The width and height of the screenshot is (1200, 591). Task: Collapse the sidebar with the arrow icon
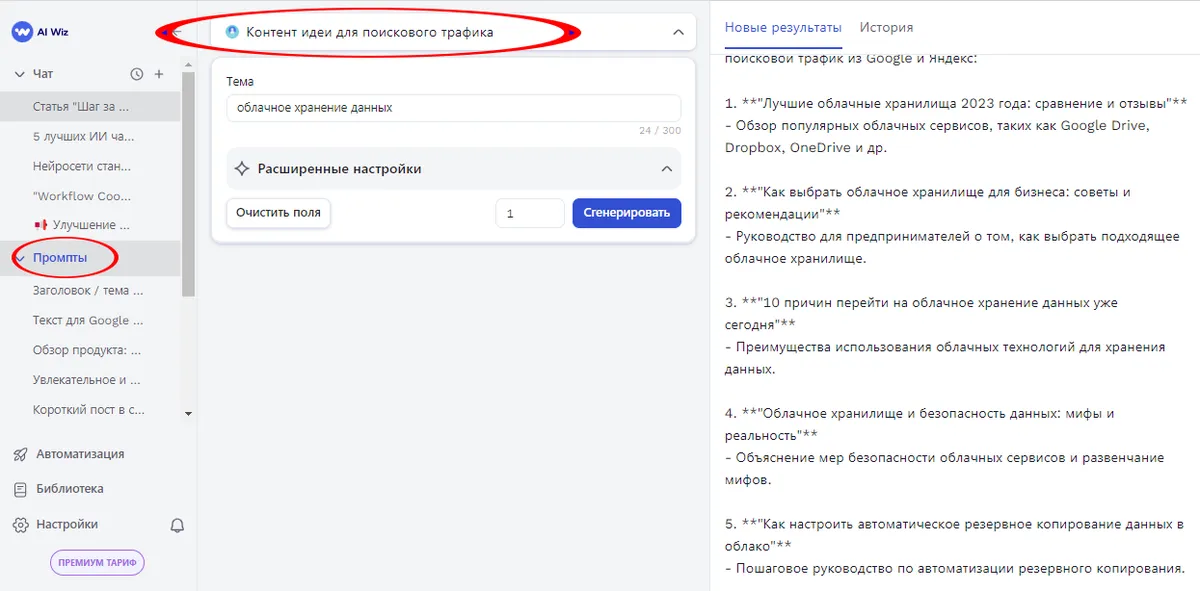[177, 31]
